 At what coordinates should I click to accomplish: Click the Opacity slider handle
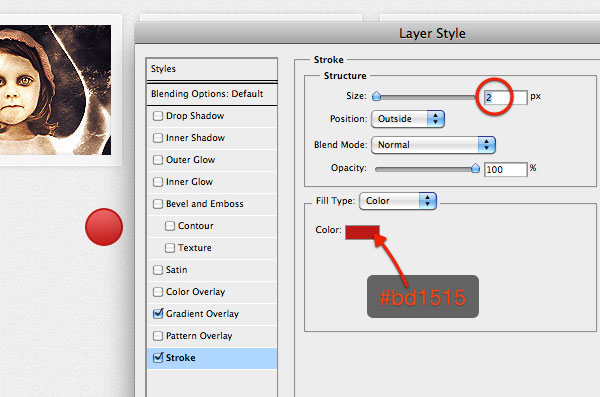pos(475,168)
